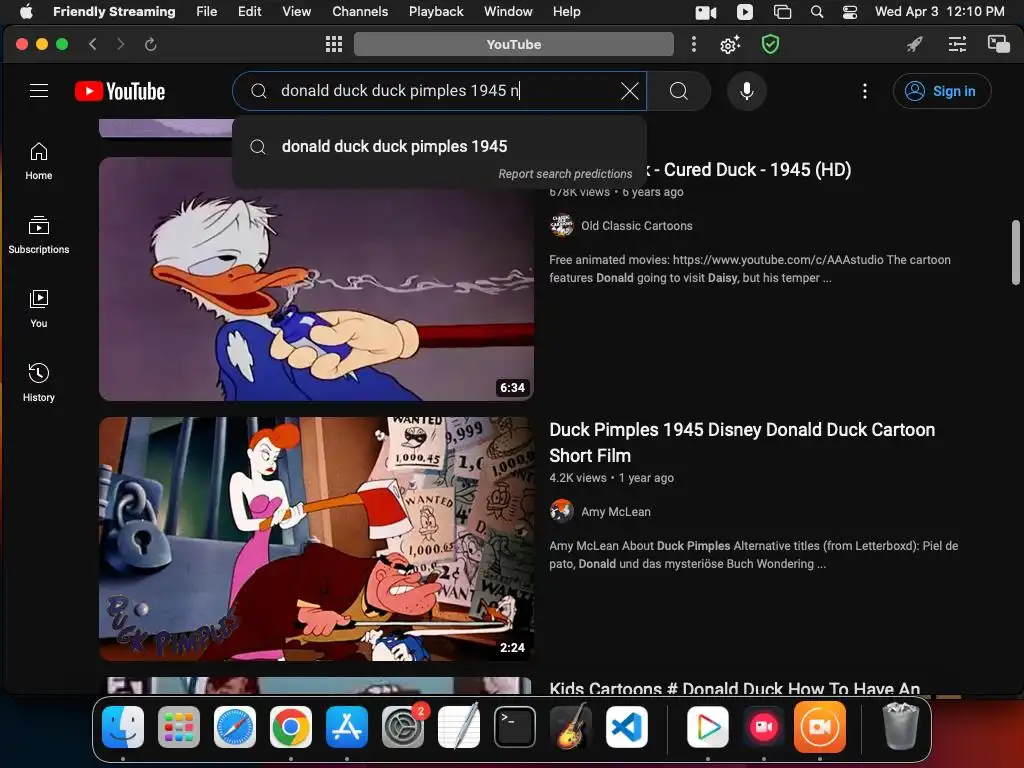Open Duck Pimples 1945 Disney title link
1024x768 pixels.
click(x=742, y=442)
